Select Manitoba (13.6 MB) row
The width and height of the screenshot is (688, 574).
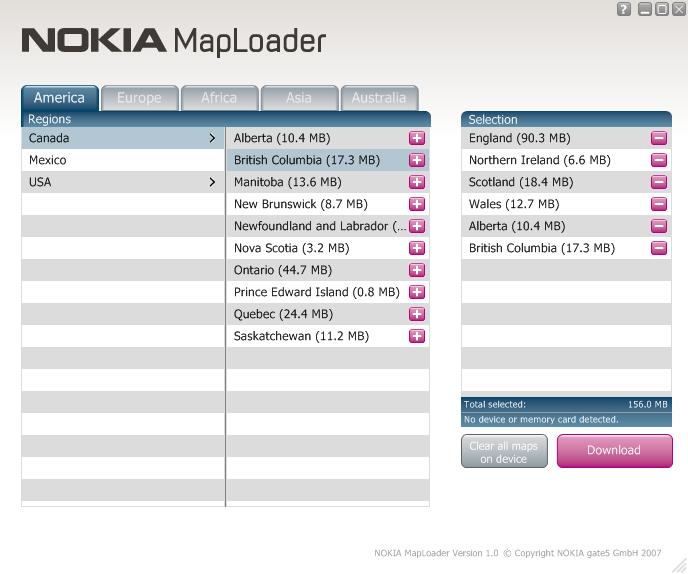click(328, 182)
